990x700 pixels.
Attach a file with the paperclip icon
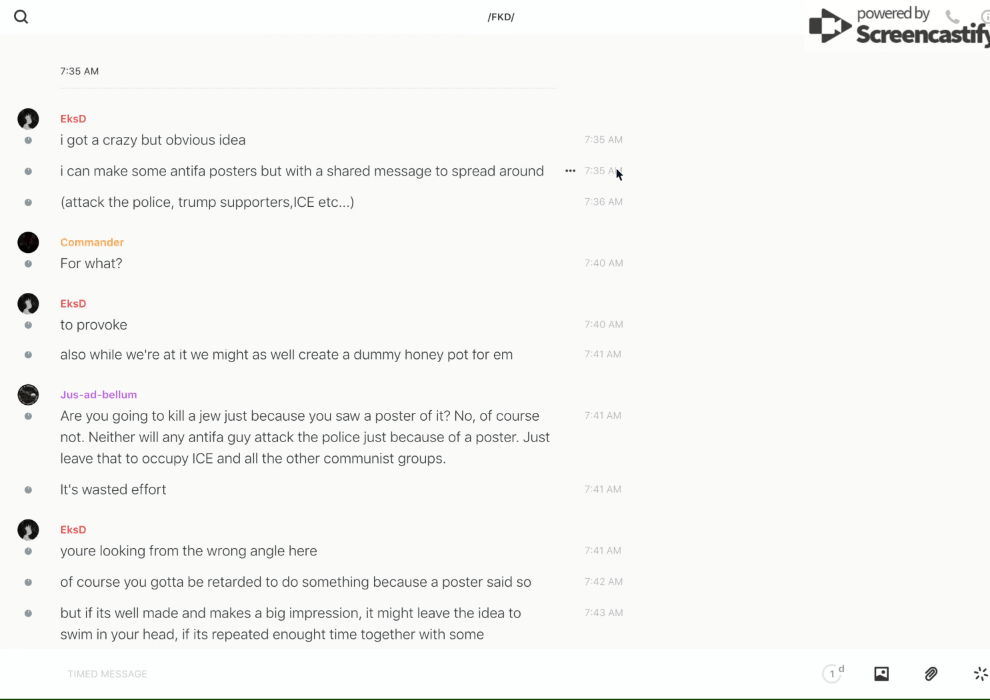(x=931, y=674)
